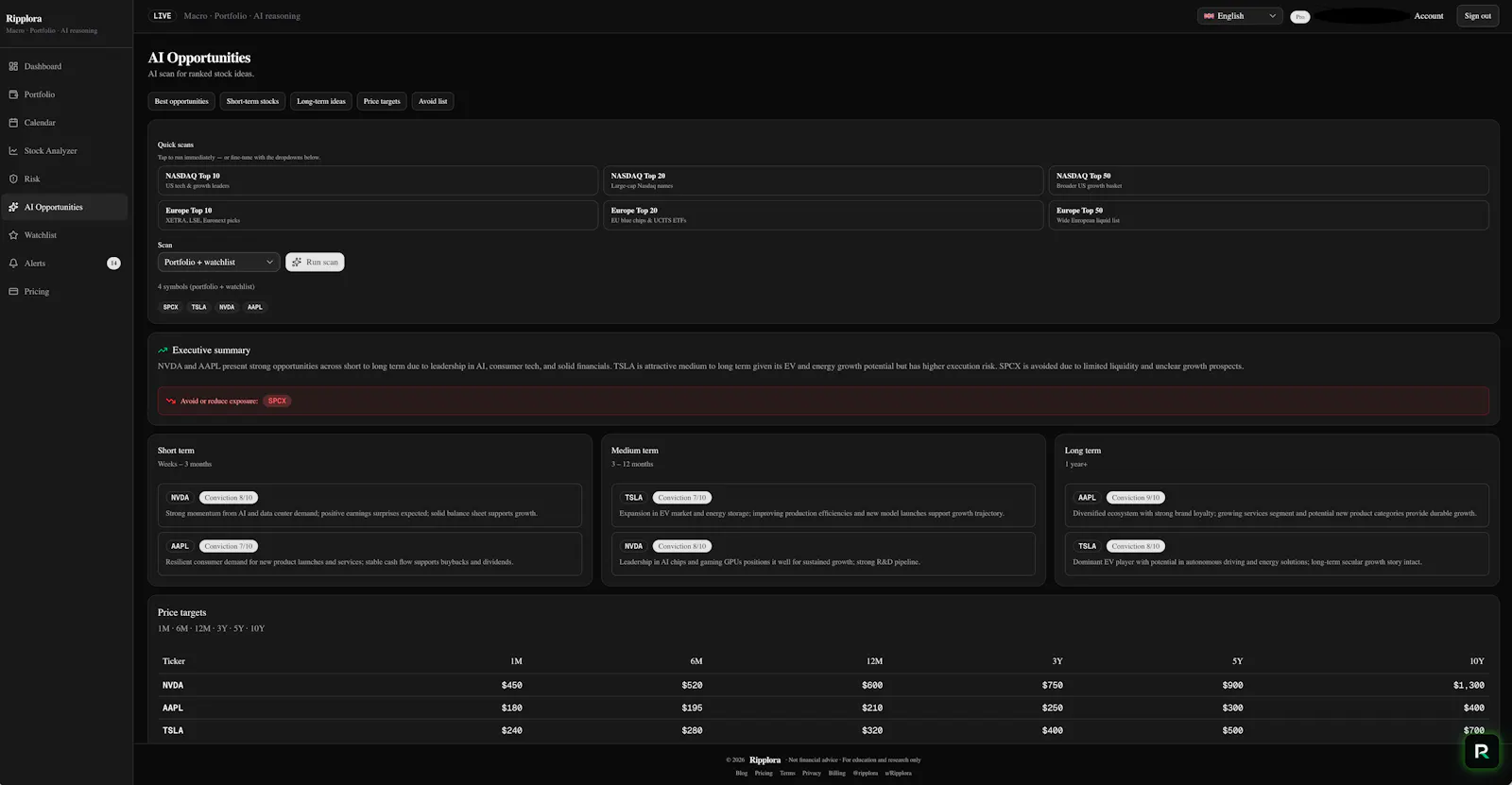The width and height of the screenshot is (1512, 785).
Task: Click the avoid exposure down-trend icon
Action: [x=171, y=401]
